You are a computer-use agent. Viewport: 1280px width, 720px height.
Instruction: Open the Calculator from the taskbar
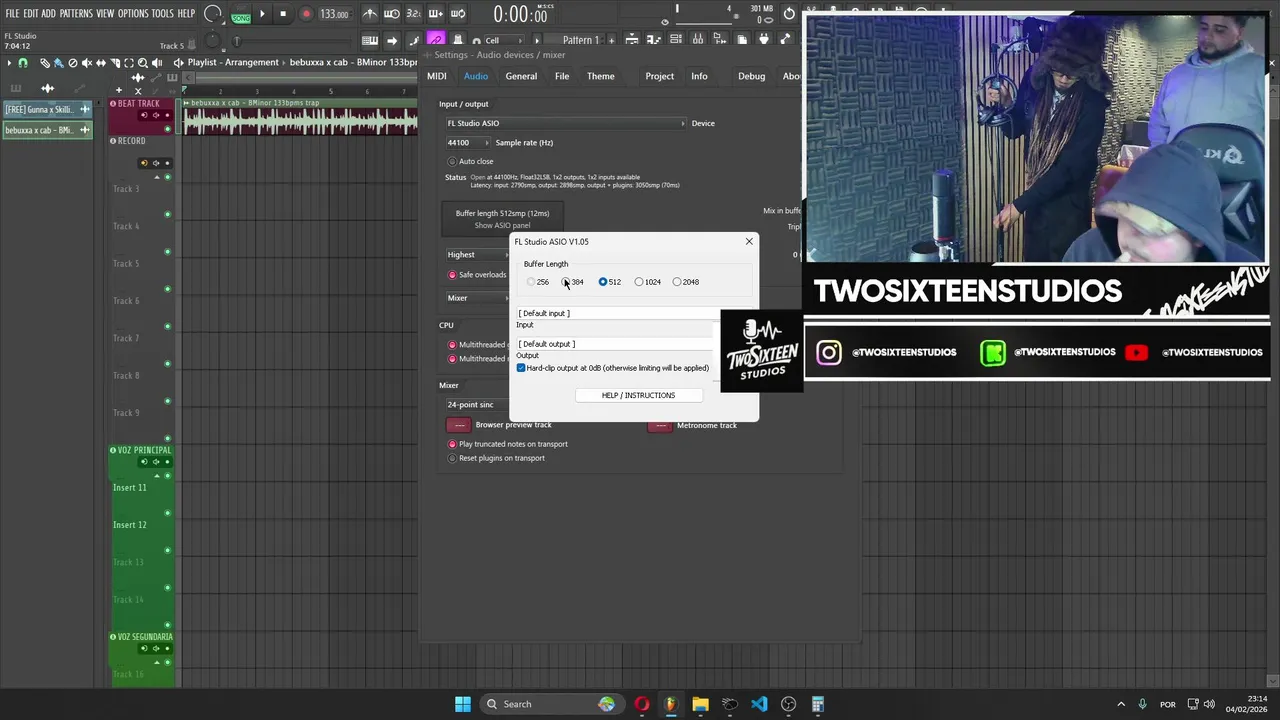817,704
